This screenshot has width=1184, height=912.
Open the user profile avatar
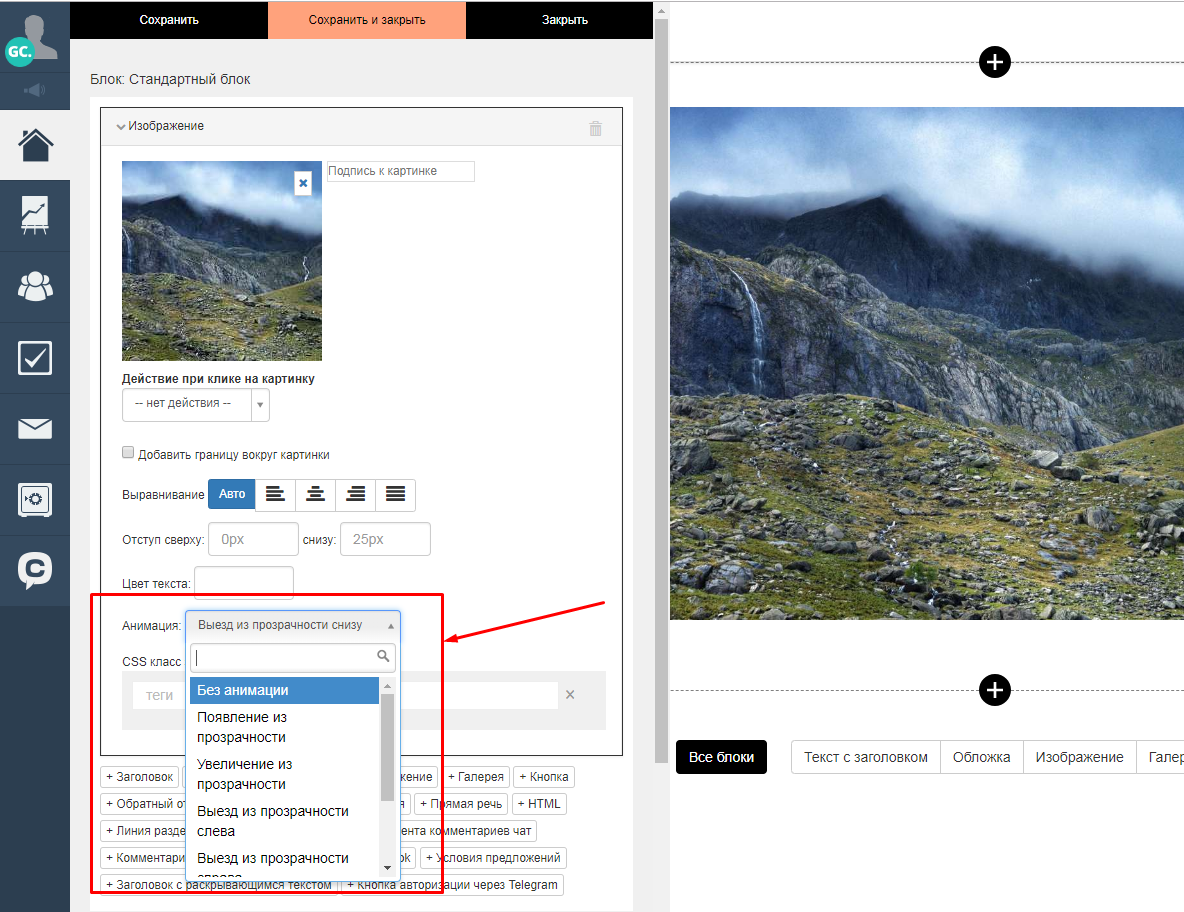35,36
